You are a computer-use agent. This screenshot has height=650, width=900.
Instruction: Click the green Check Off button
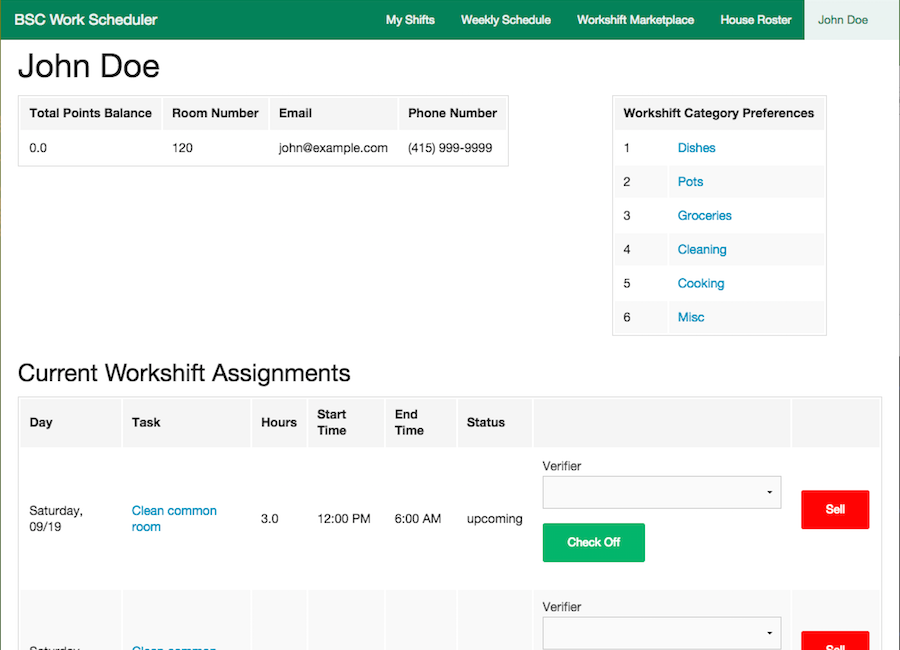pos(593,542)
